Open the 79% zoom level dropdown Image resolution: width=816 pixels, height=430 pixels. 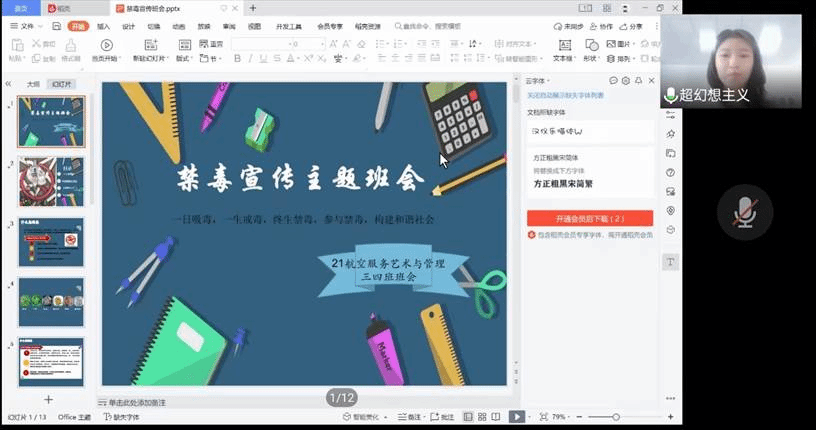coord(560,417)
